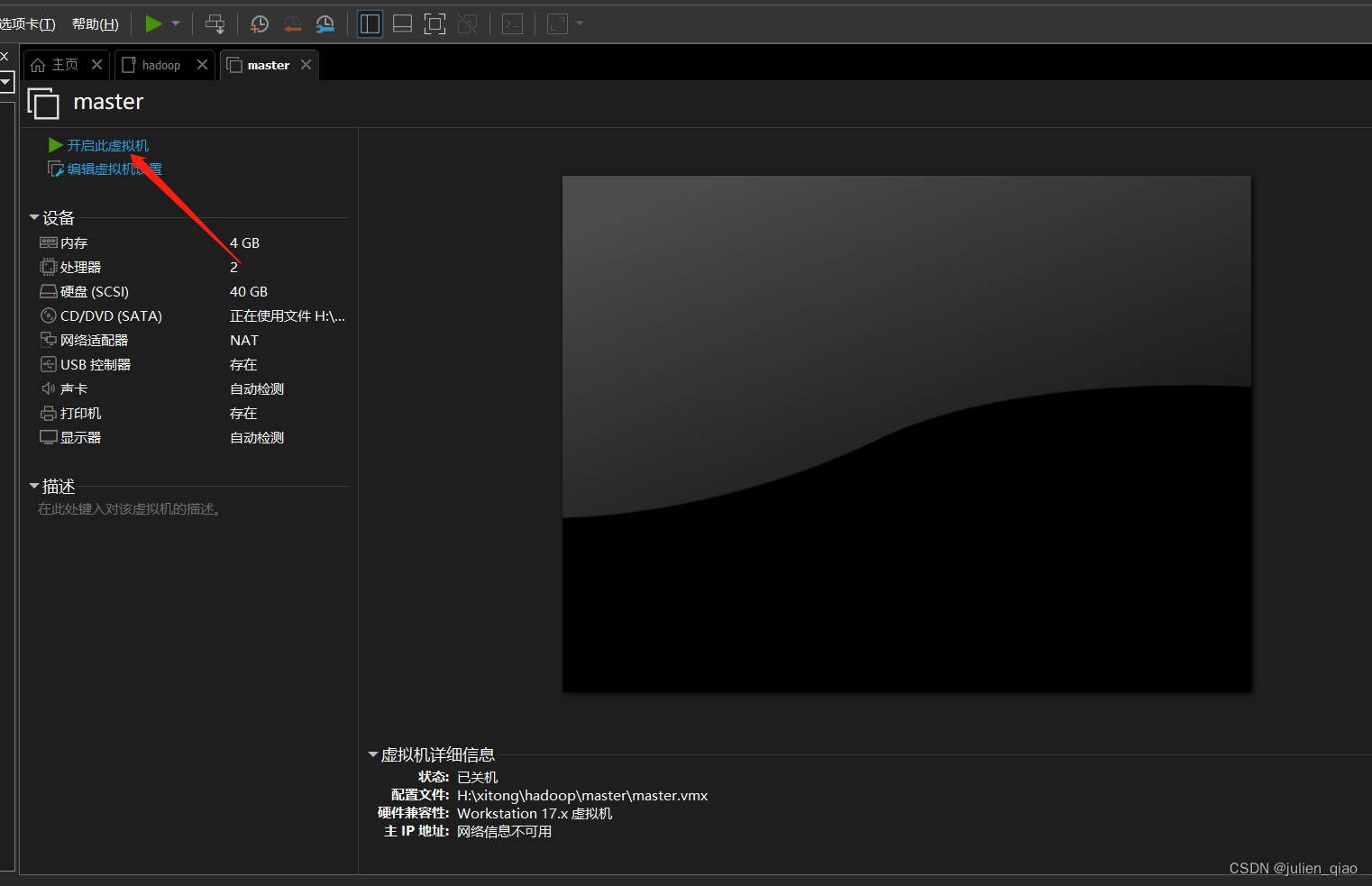Click the network adapter icon
Viewport: 1372px width, 886px height.
[49, 340]
